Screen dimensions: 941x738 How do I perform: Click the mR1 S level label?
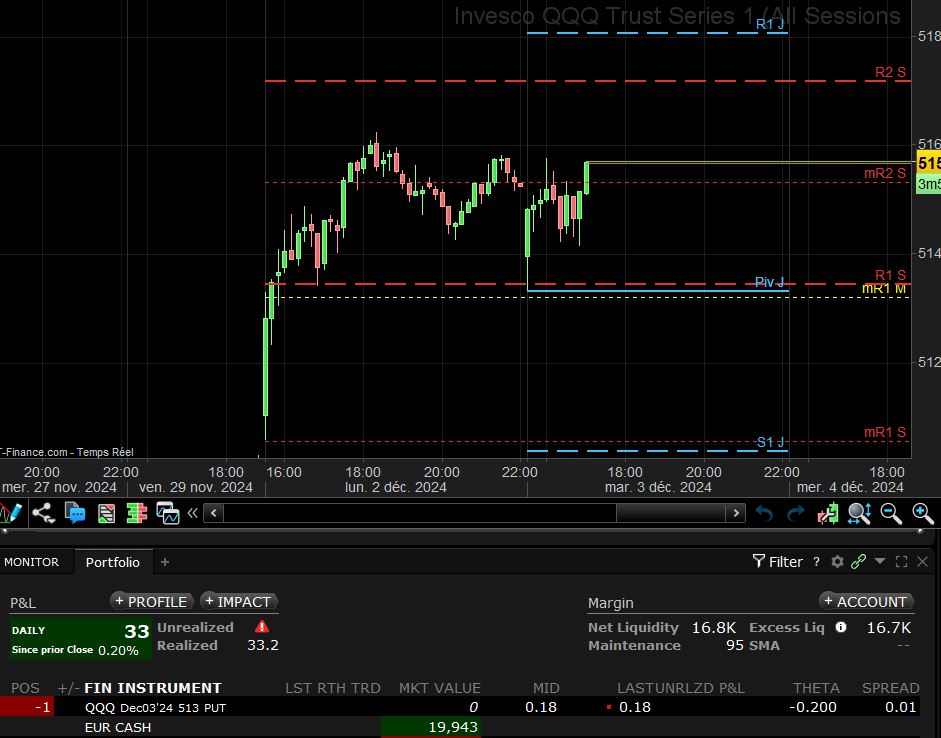point(885,432)
